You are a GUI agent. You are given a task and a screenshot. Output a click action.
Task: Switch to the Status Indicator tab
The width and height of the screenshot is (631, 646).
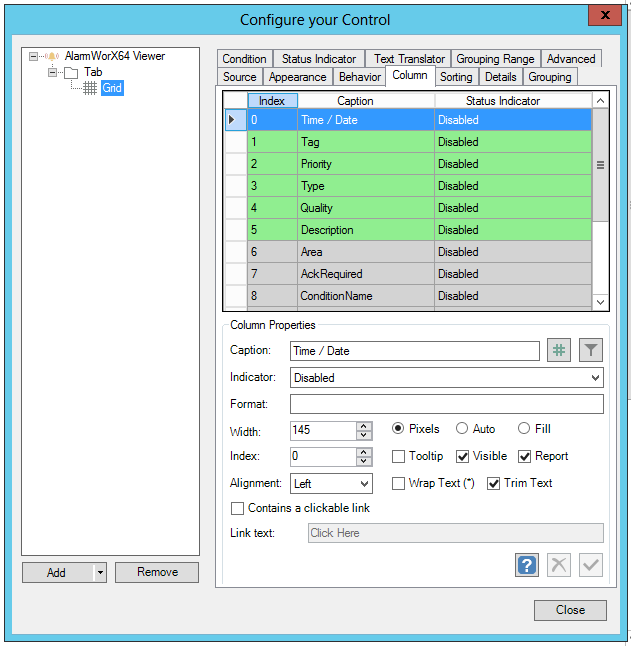tap(319, 59)
